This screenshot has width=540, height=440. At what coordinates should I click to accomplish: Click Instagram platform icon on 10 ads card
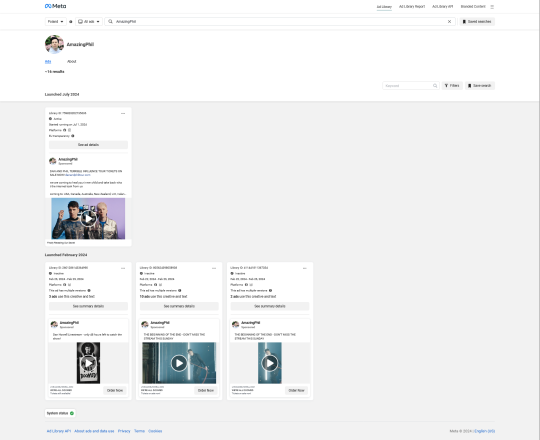160,285
